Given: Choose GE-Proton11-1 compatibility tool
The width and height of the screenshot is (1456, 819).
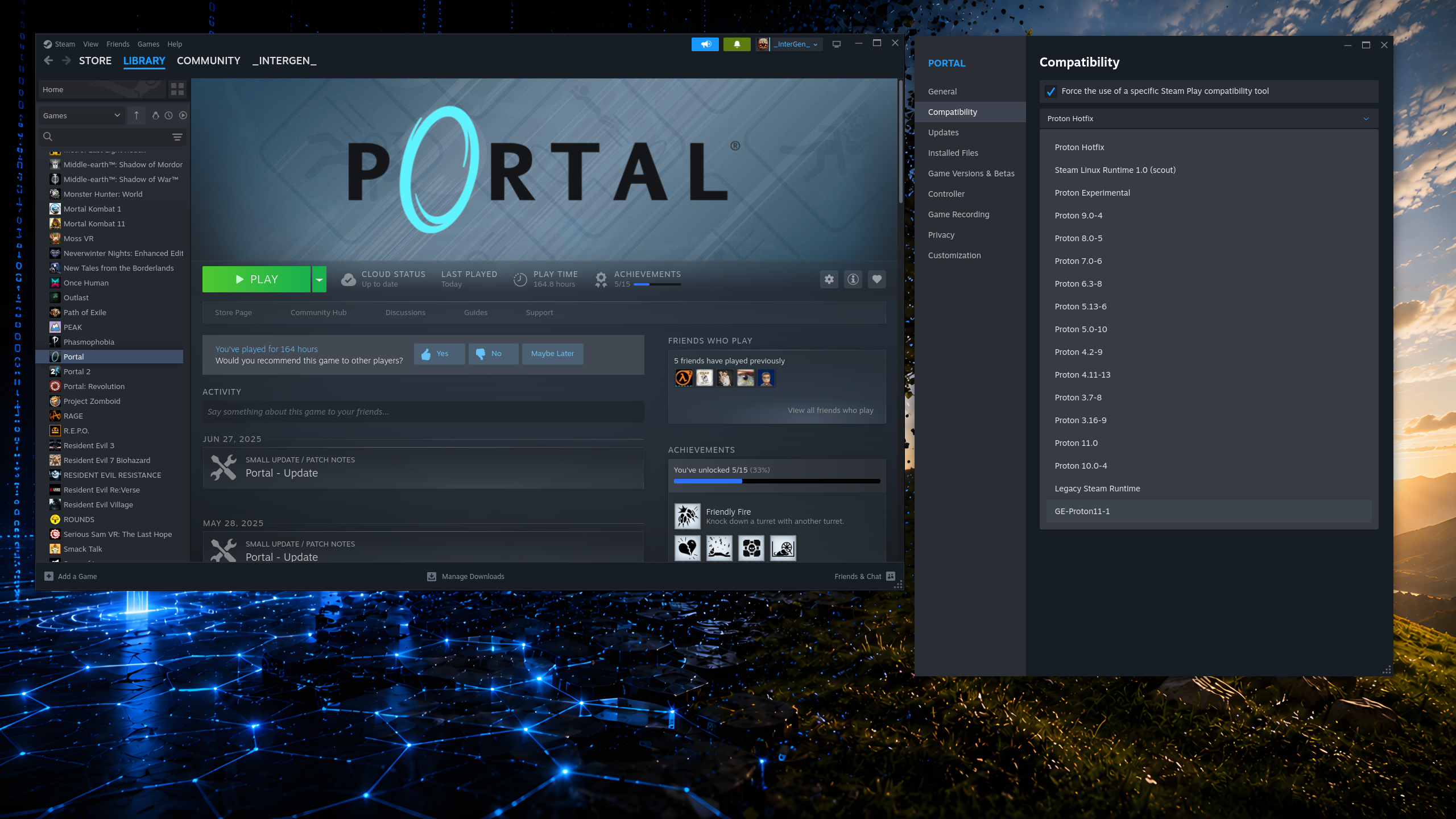Looking at the screenshot, I should point(1209,511).
